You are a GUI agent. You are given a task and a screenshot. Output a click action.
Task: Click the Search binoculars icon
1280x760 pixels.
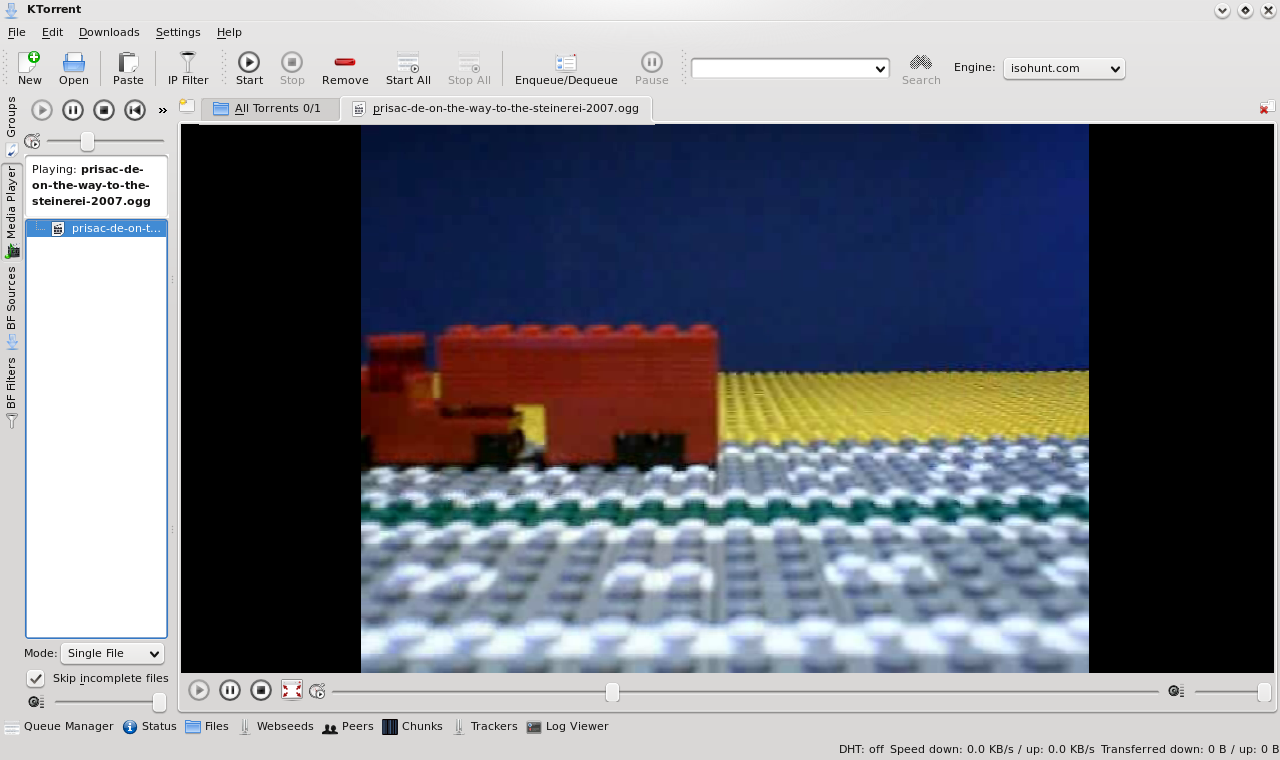pos(921,68)
